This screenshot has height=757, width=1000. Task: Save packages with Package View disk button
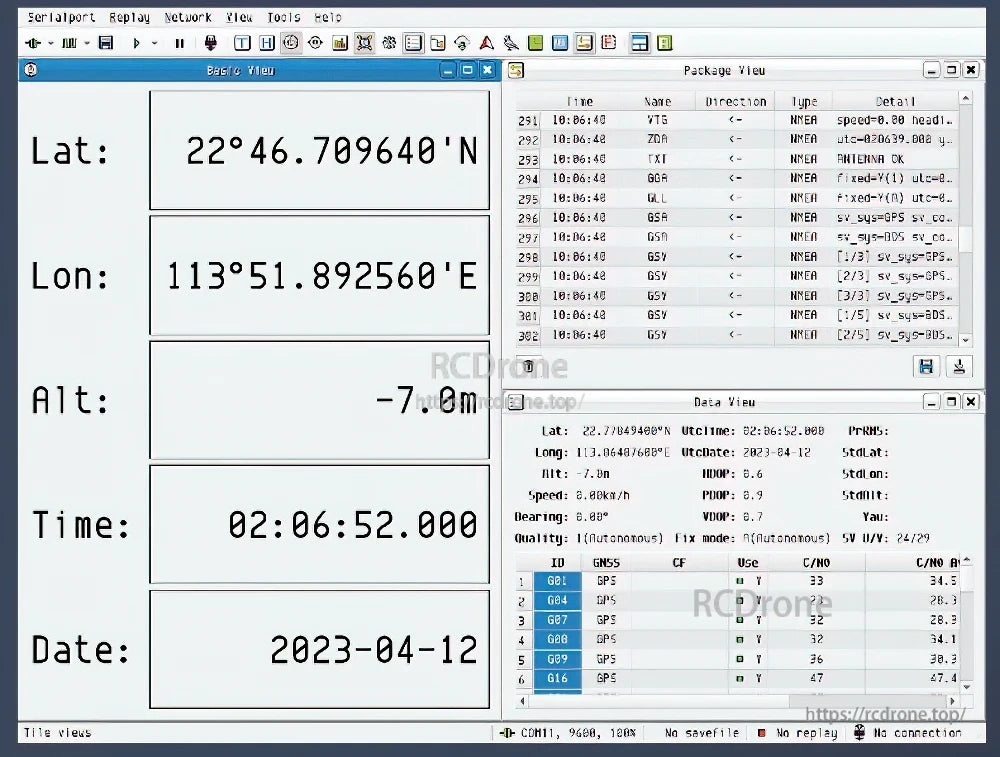(x=926, y=367)
